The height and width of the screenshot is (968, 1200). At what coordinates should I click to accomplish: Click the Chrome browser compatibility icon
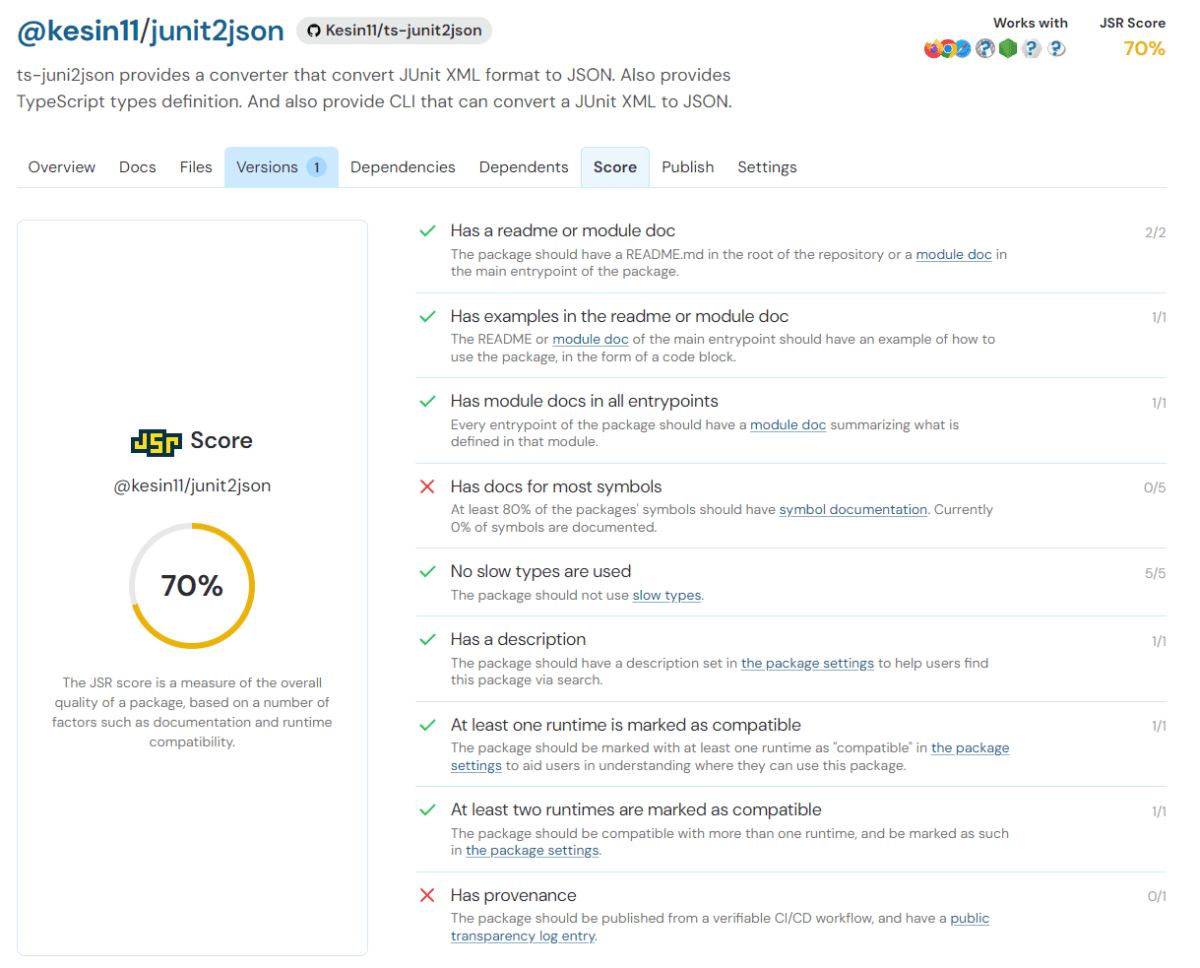(x=947, y=48)
